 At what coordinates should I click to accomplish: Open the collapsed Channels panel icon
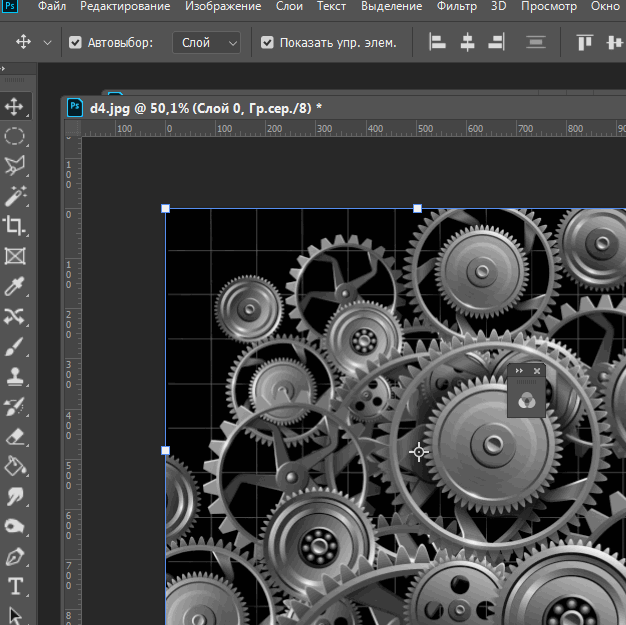point(527,400)
